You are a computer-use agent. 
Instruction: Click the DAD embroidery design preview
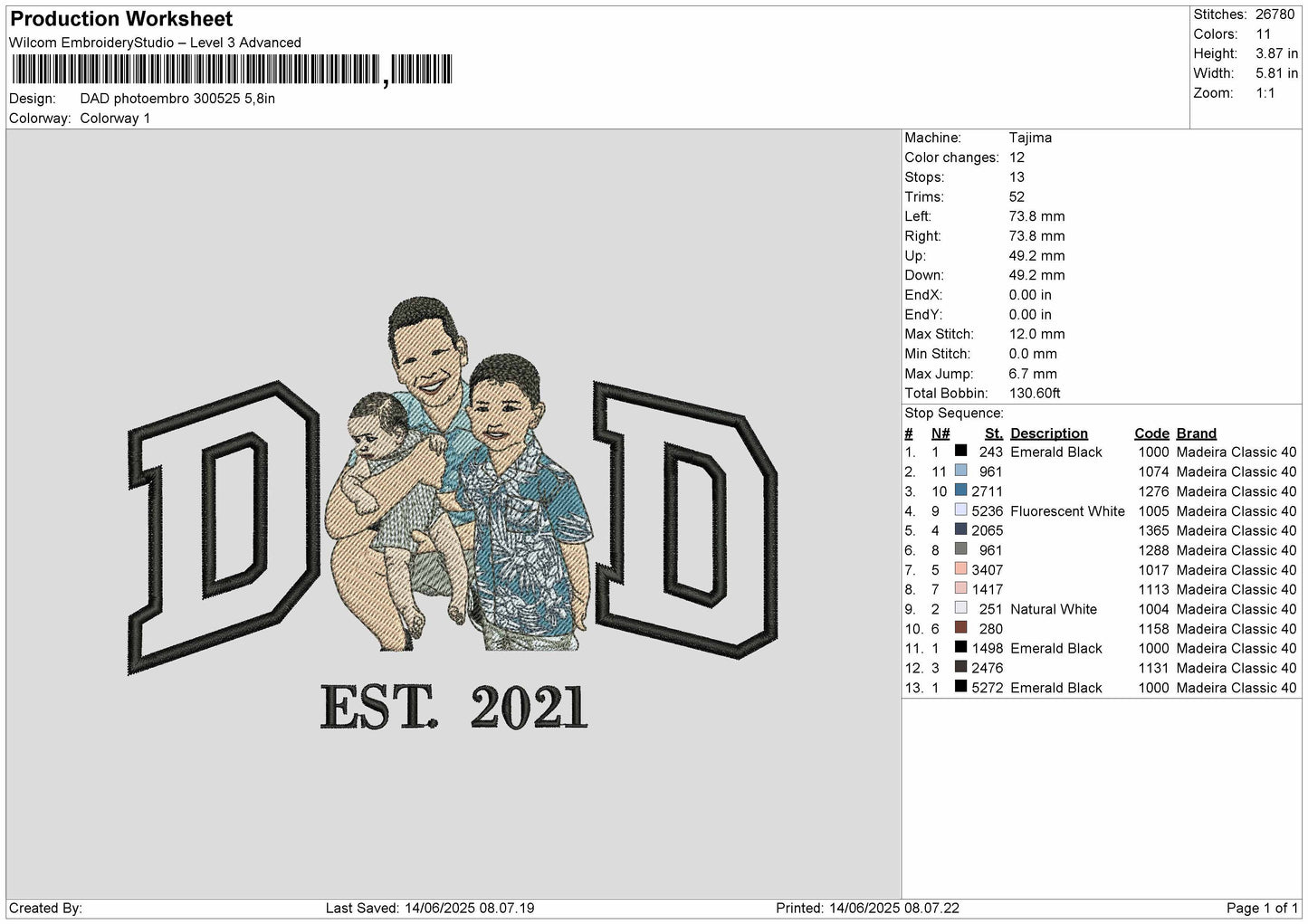452,513
